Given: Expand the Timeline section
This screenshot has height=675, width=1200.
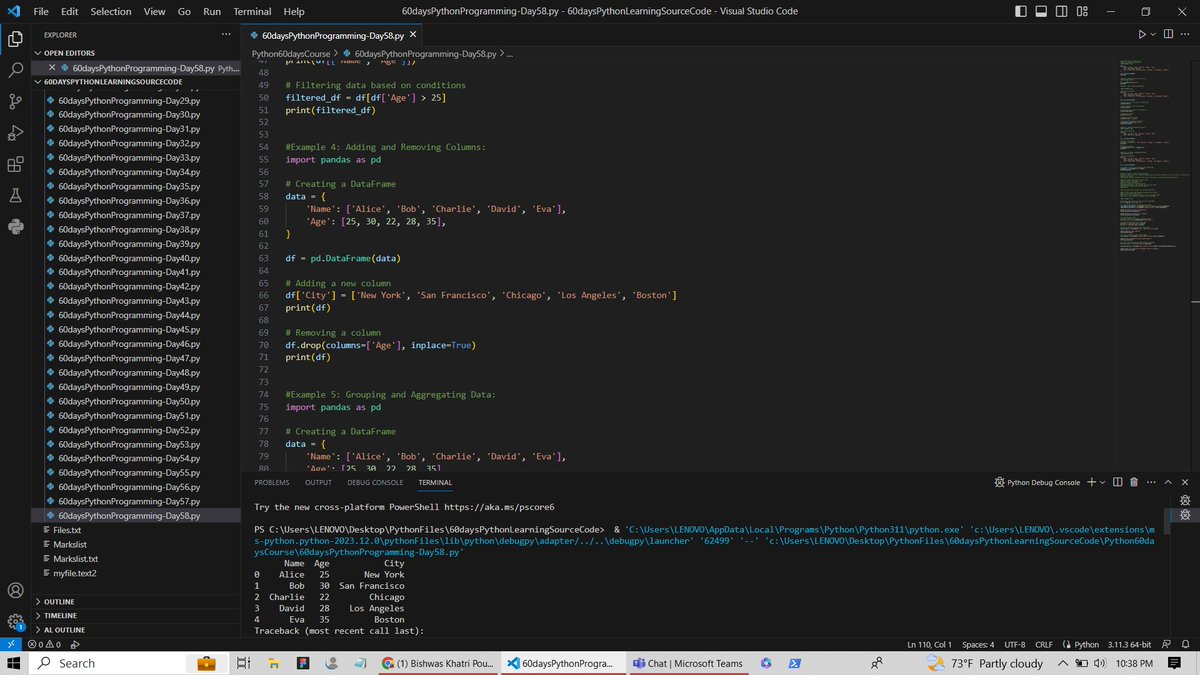Looking at the screenshot, I should 135,615.
